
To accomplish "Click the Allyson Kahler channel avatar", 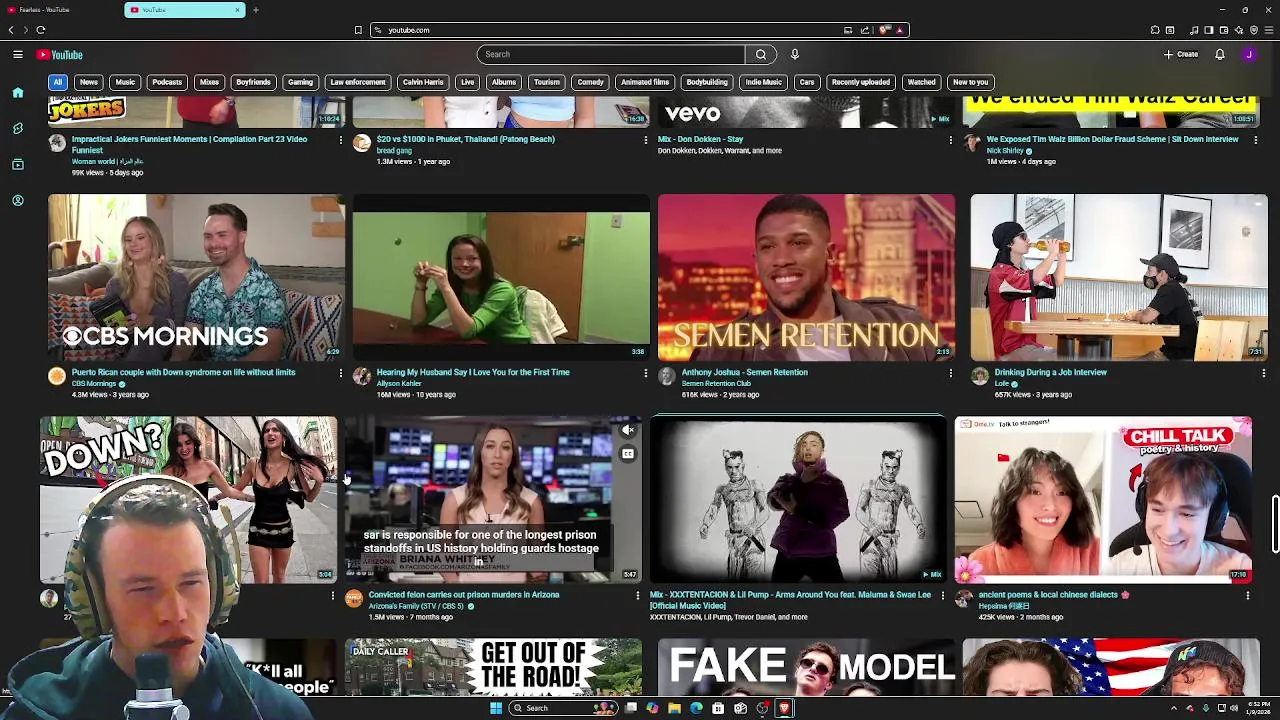I will click(362, 376).
